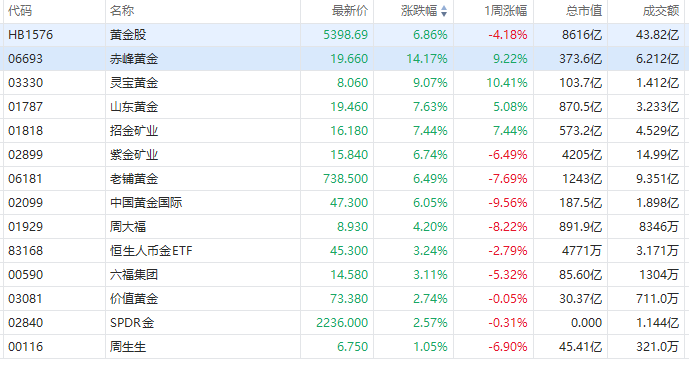
Task: Sort by 1周涨幅 column header
Action: [506, 11]
